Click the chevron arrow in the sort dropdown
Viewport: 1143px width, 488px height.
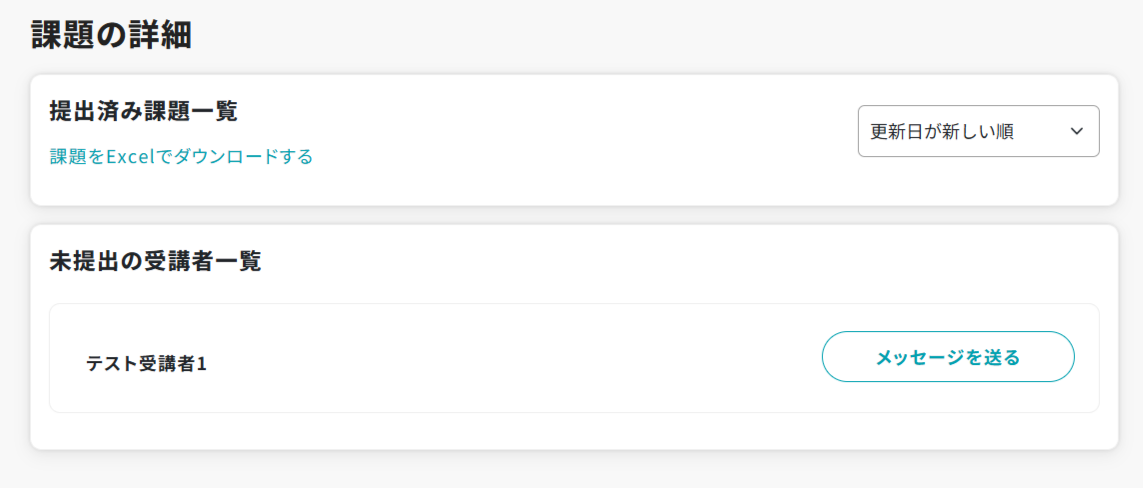[x=1076, y=132]
